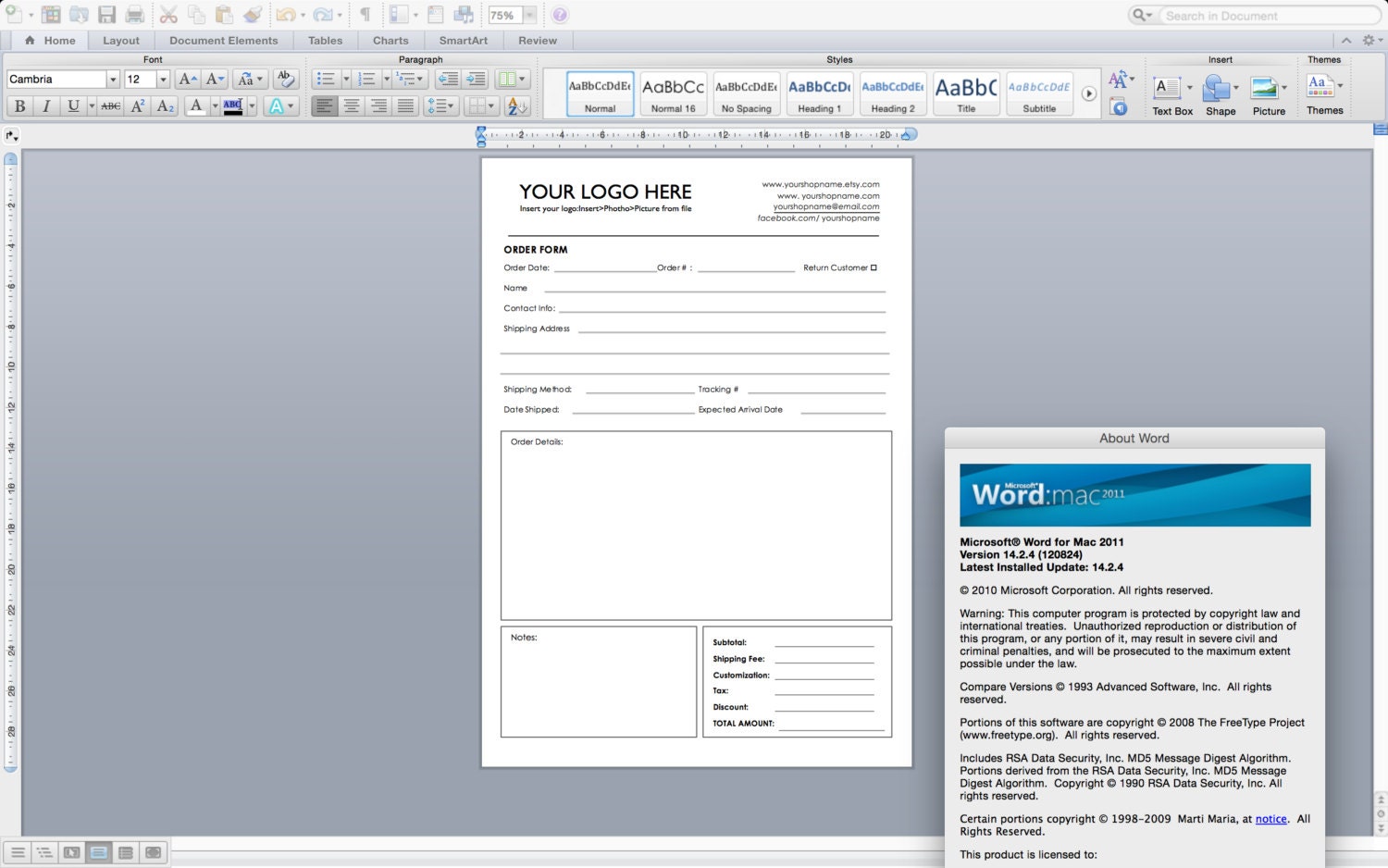
Task: Open the Review tab
Action: point(537,40)
